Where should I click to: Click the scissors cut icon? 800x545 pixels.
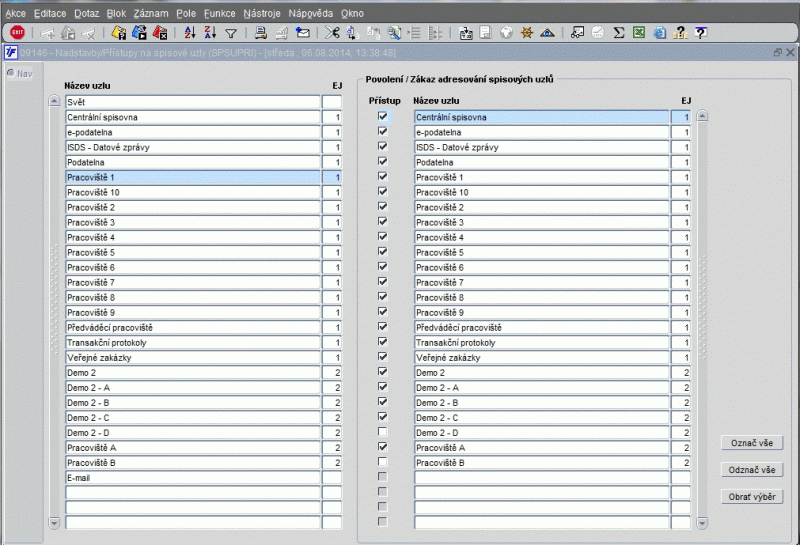[x=332, y=33]
